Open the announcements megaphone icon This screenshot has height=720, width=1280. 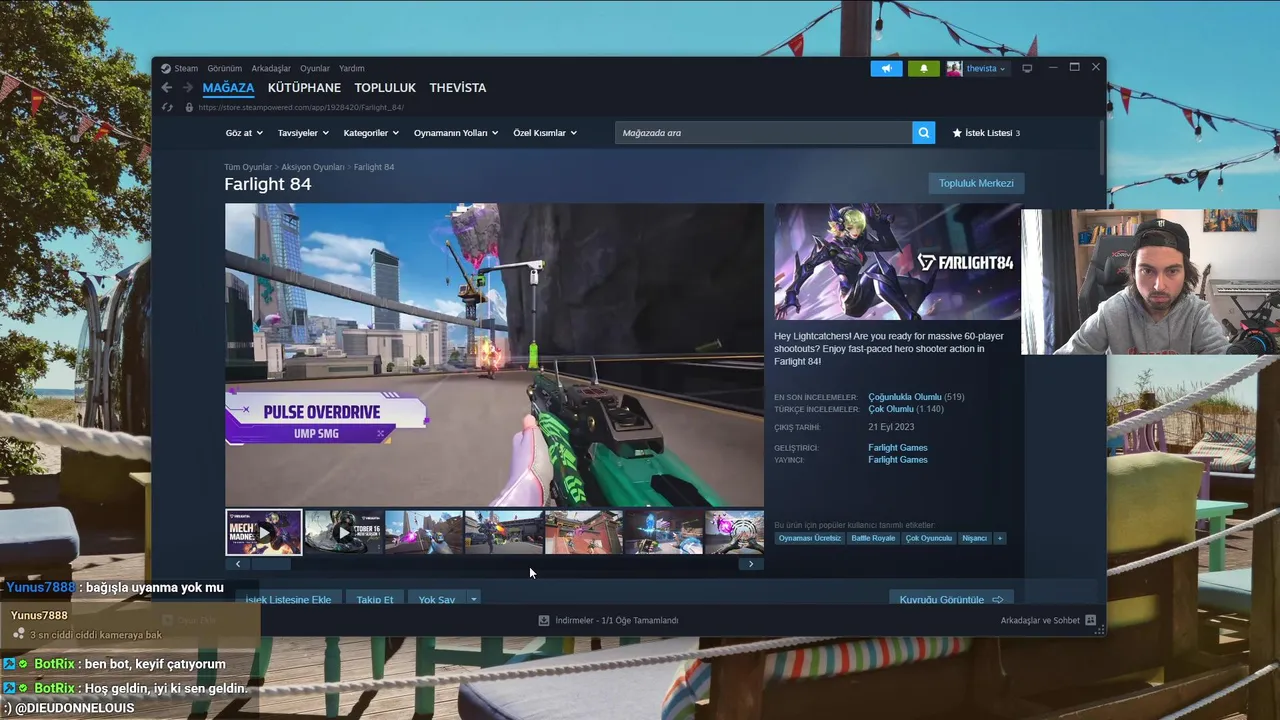click(886, 68)
